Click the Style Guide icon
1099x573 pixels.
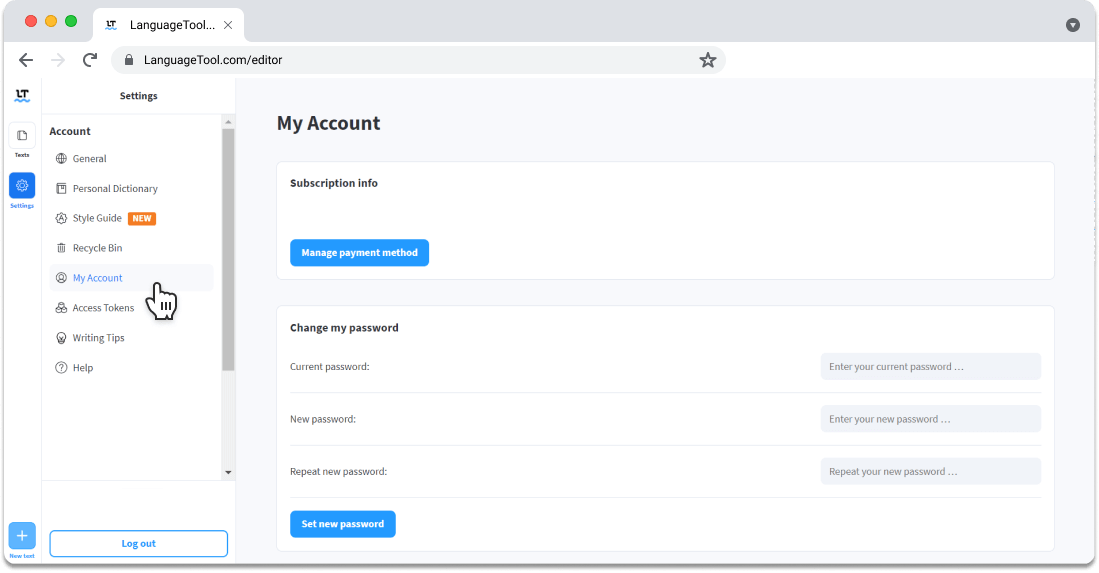pyautogui.click(x=62, y=219)
